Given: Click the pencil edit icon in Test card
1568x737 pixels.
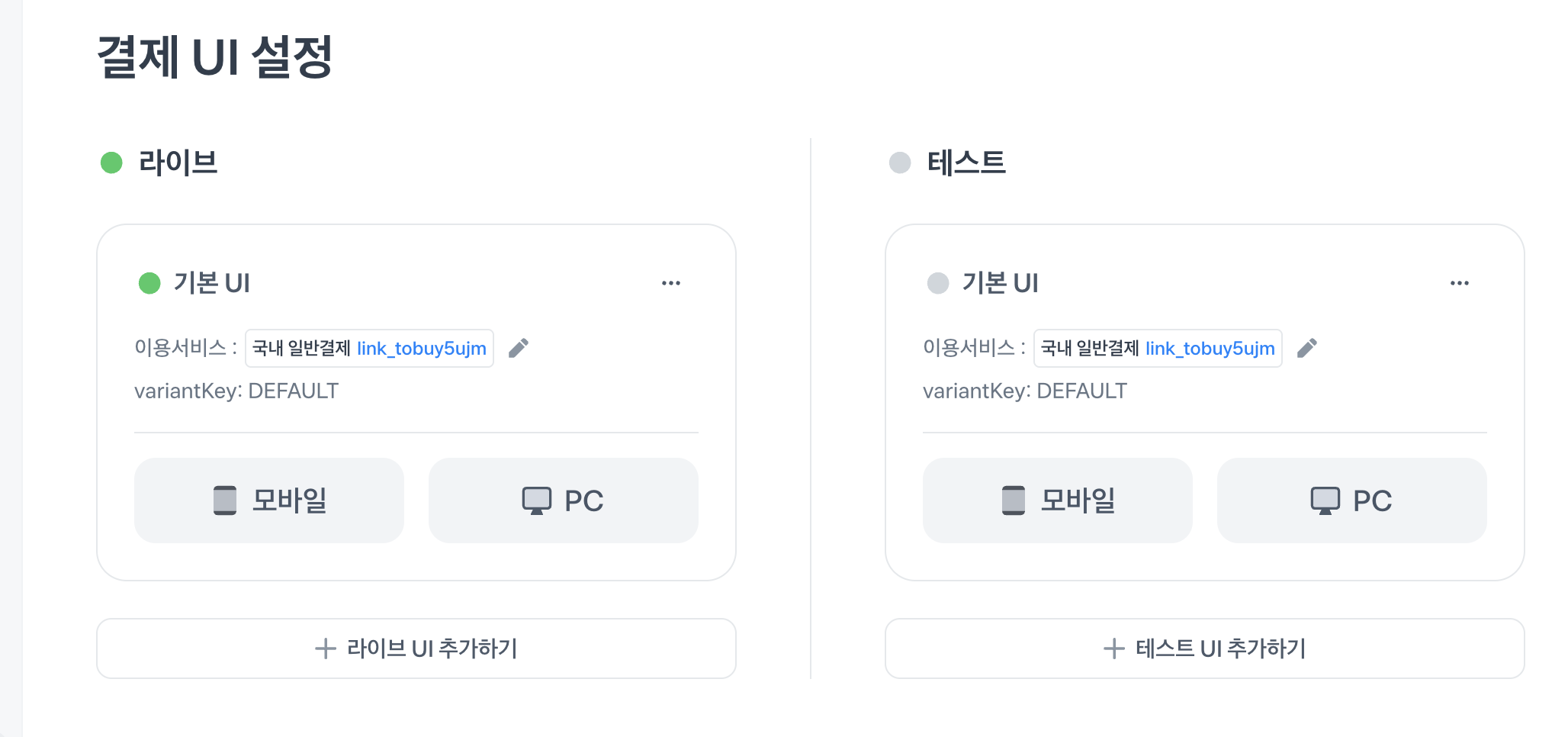Looking at the screenshot, I should tap(1307, 348).
